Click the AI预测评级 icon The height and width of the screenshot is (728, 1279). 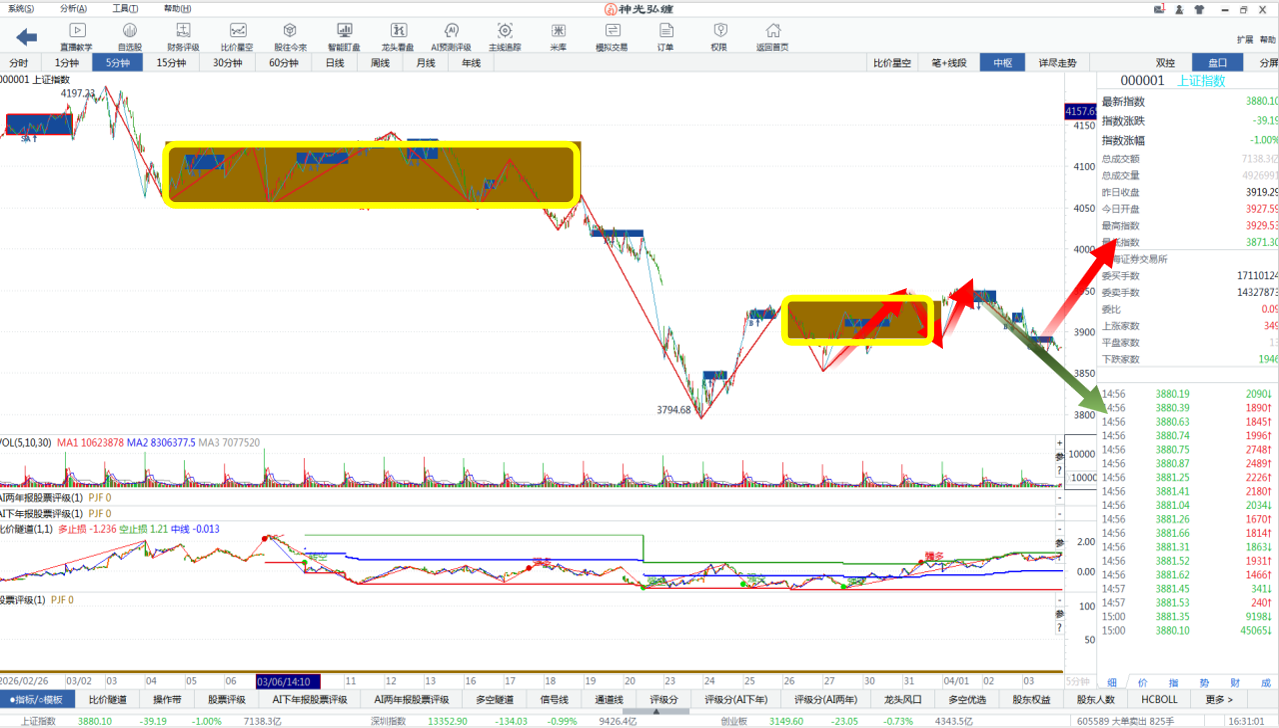451,37
